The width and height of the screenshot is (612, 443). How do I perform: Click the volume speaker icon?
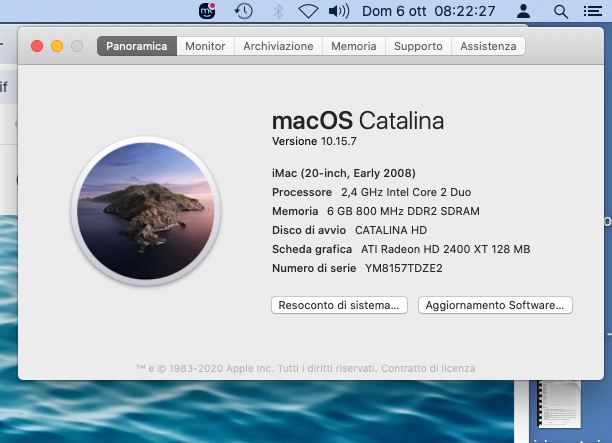coord(339,11)
